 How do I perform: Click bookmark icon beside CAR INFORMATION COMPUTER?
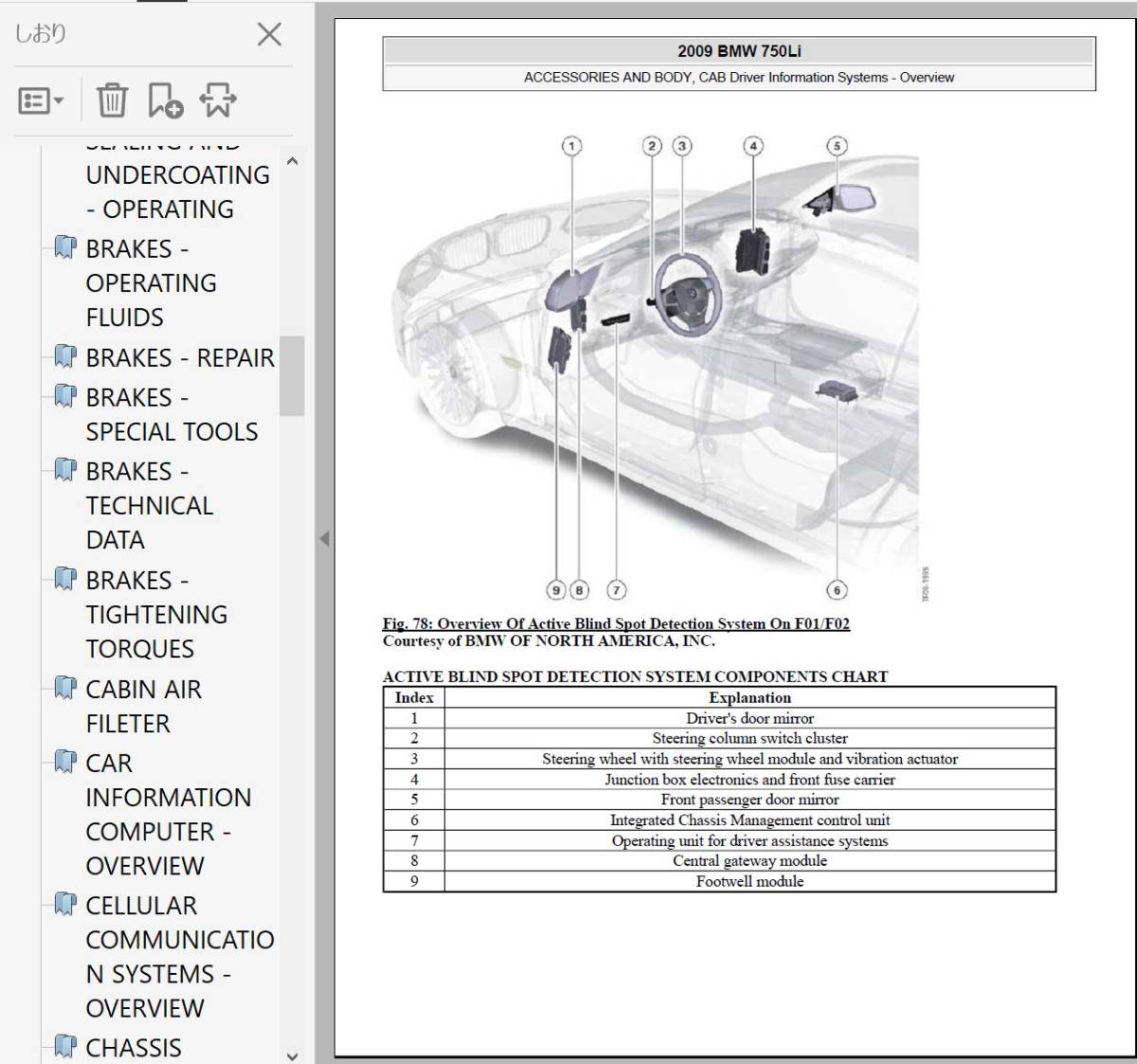[65, 762]
